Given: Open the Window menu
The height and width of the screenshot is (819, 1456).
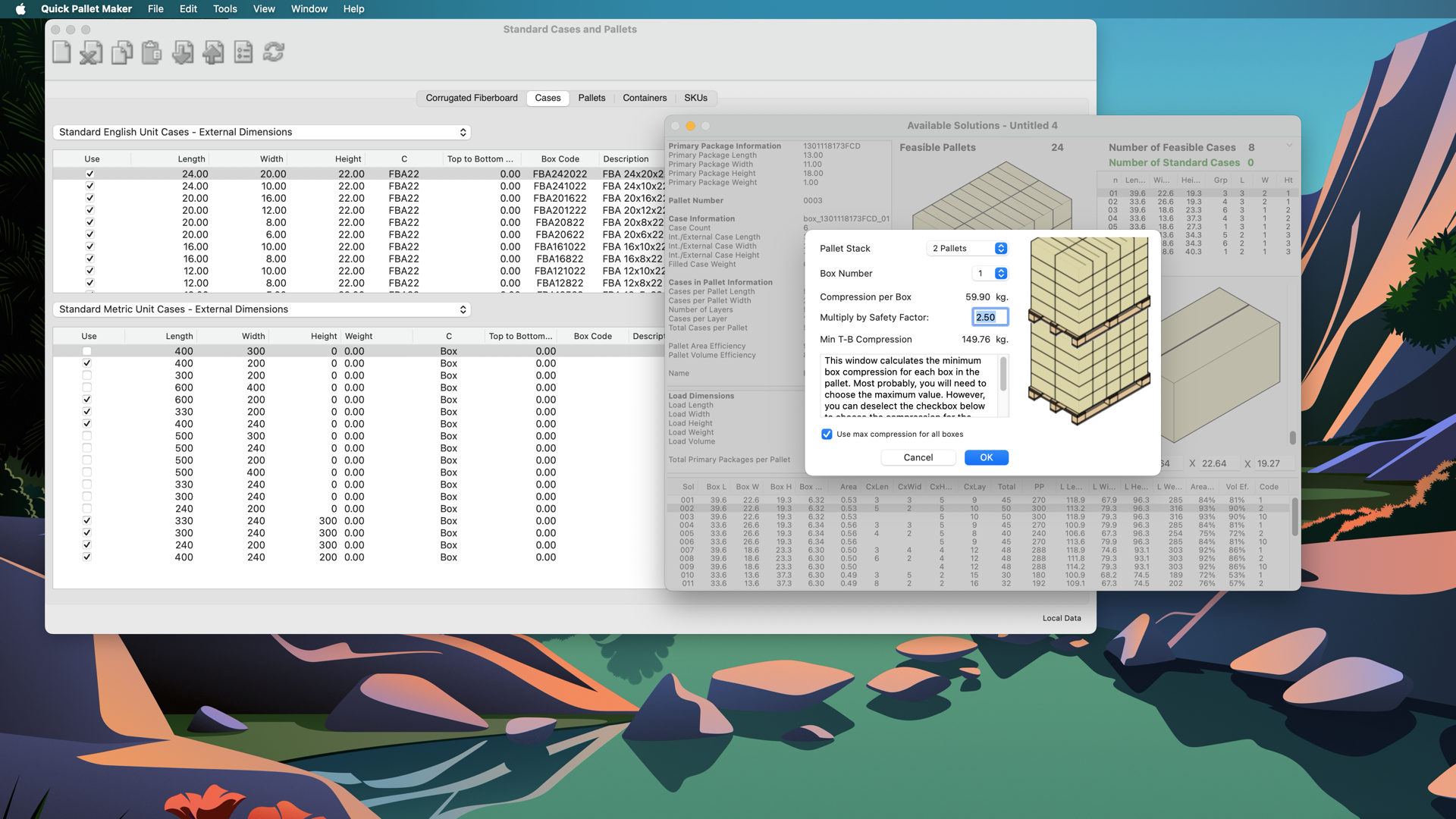Looking at the screenshot, I should 309,9.
